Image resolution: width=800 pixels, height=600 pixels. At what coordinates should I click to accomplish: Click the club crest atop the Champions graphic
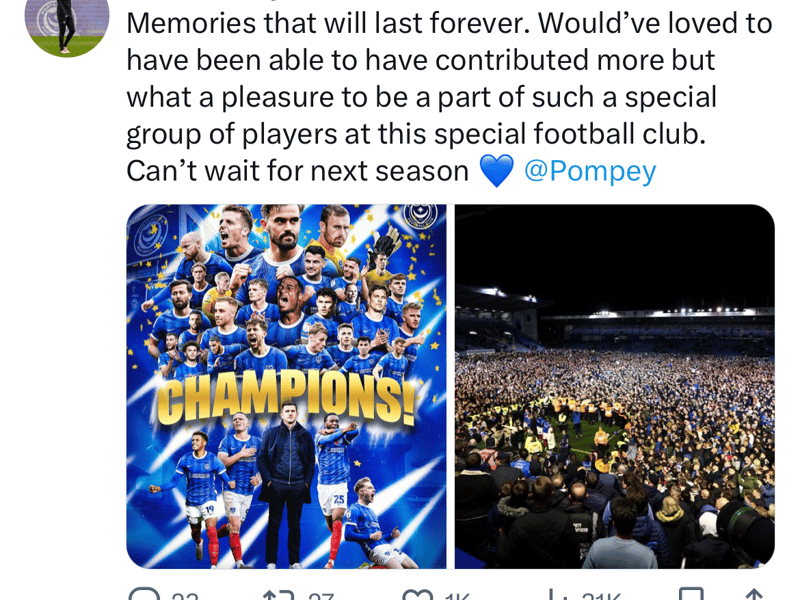(420, 216)
